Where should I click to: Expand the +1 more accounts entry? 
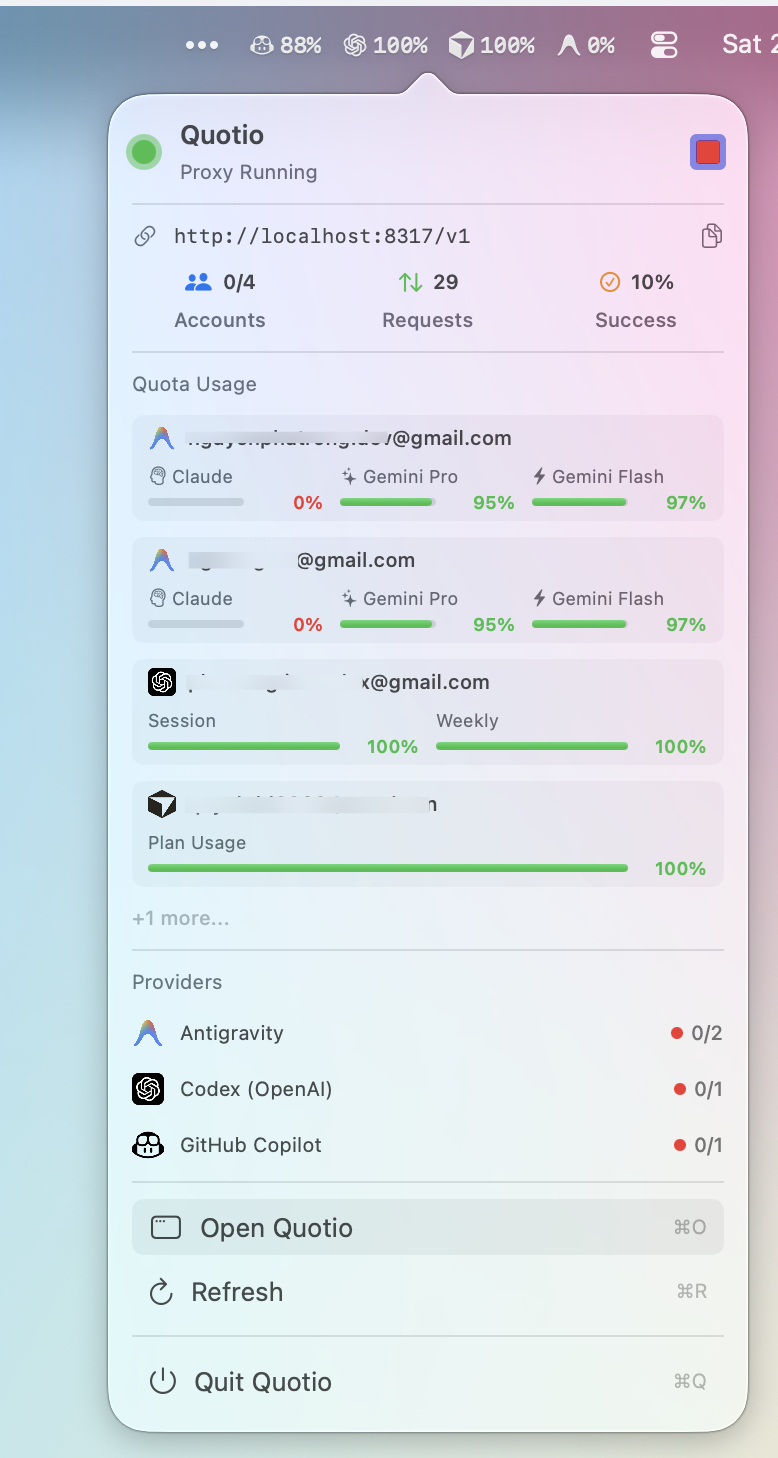[x=181, y=917]
